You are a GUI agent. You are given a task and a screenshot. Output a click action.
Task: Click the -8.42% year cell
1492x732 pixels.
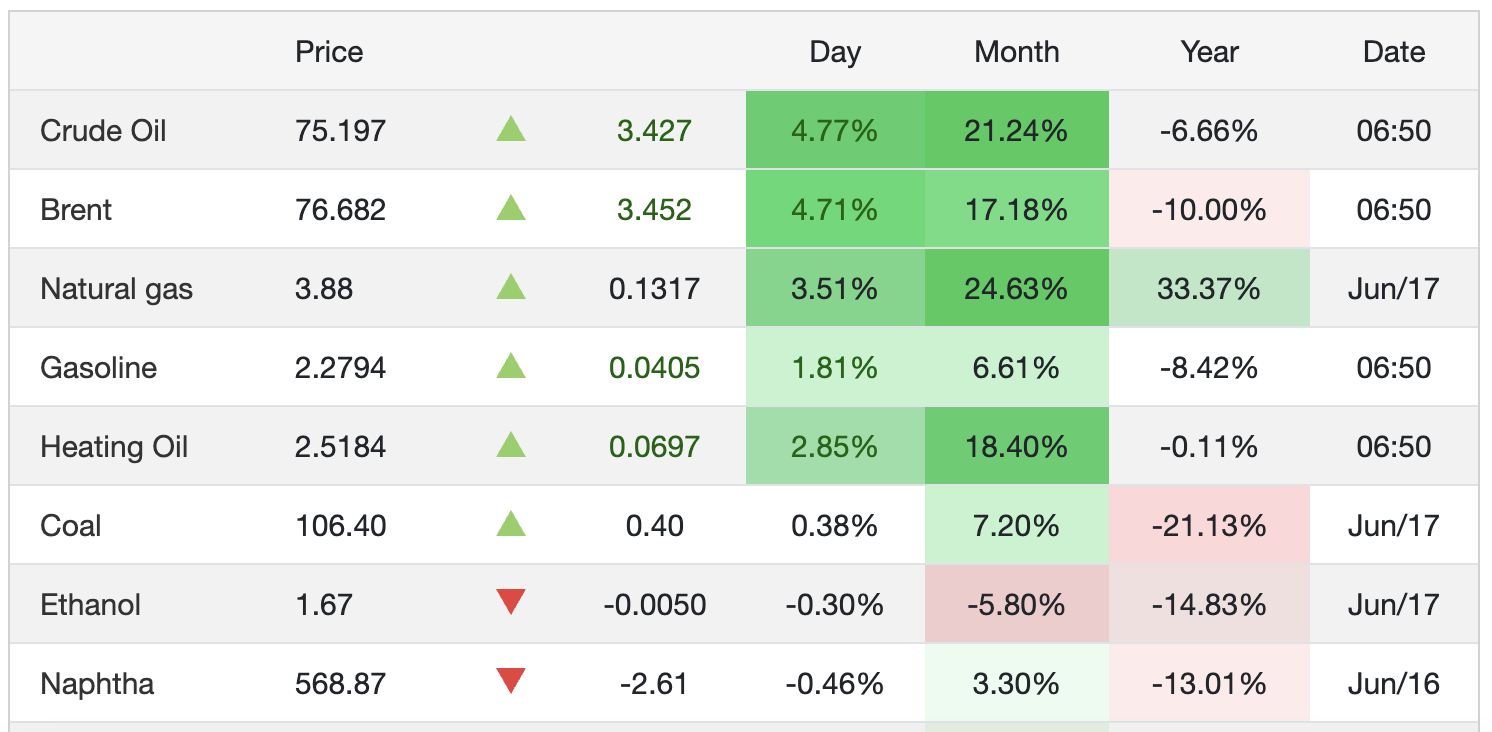click(1209, 367)
